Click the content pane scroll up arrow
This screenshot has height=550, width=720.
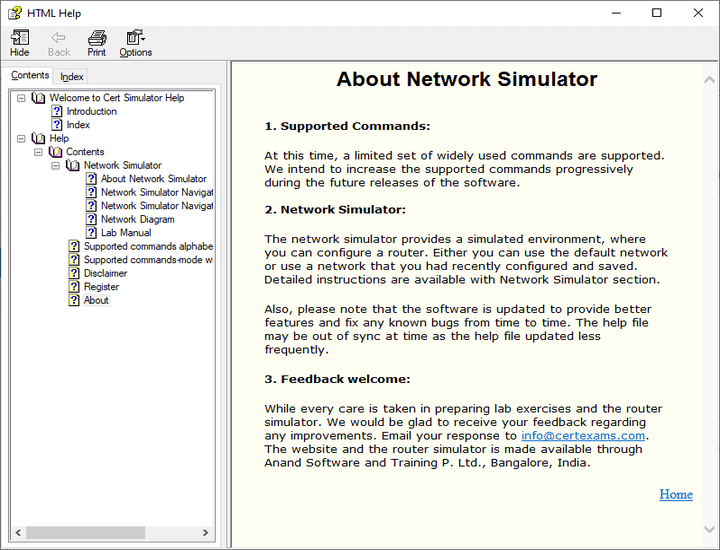(x=709, y=79)
